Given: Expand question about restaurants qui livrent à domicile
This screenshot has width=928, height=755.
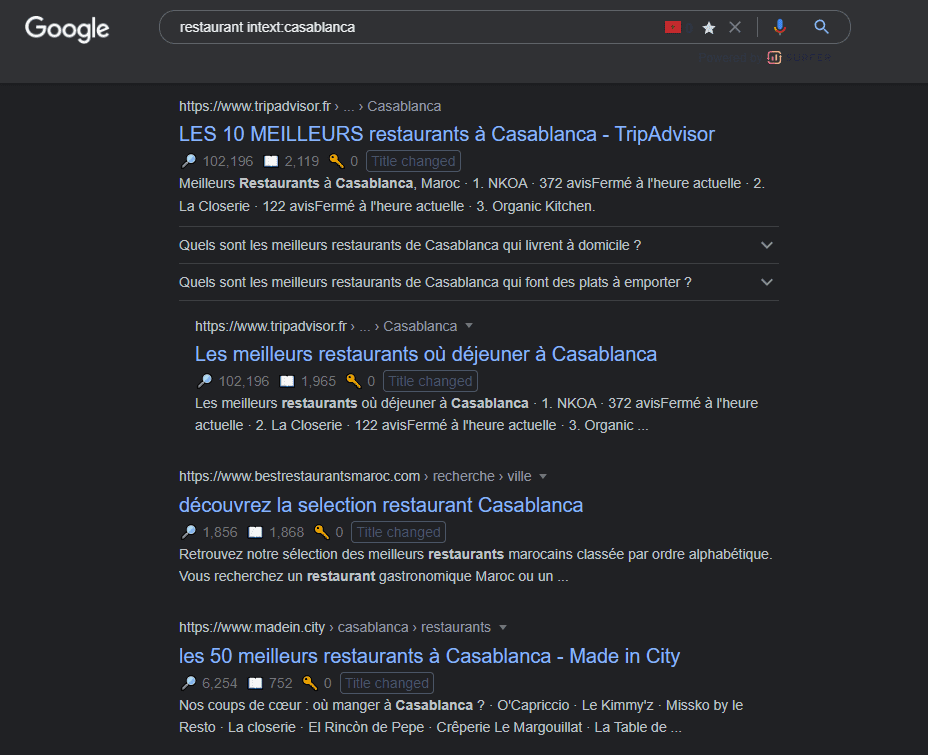Looking at the screenshot, I should point(767,245).
